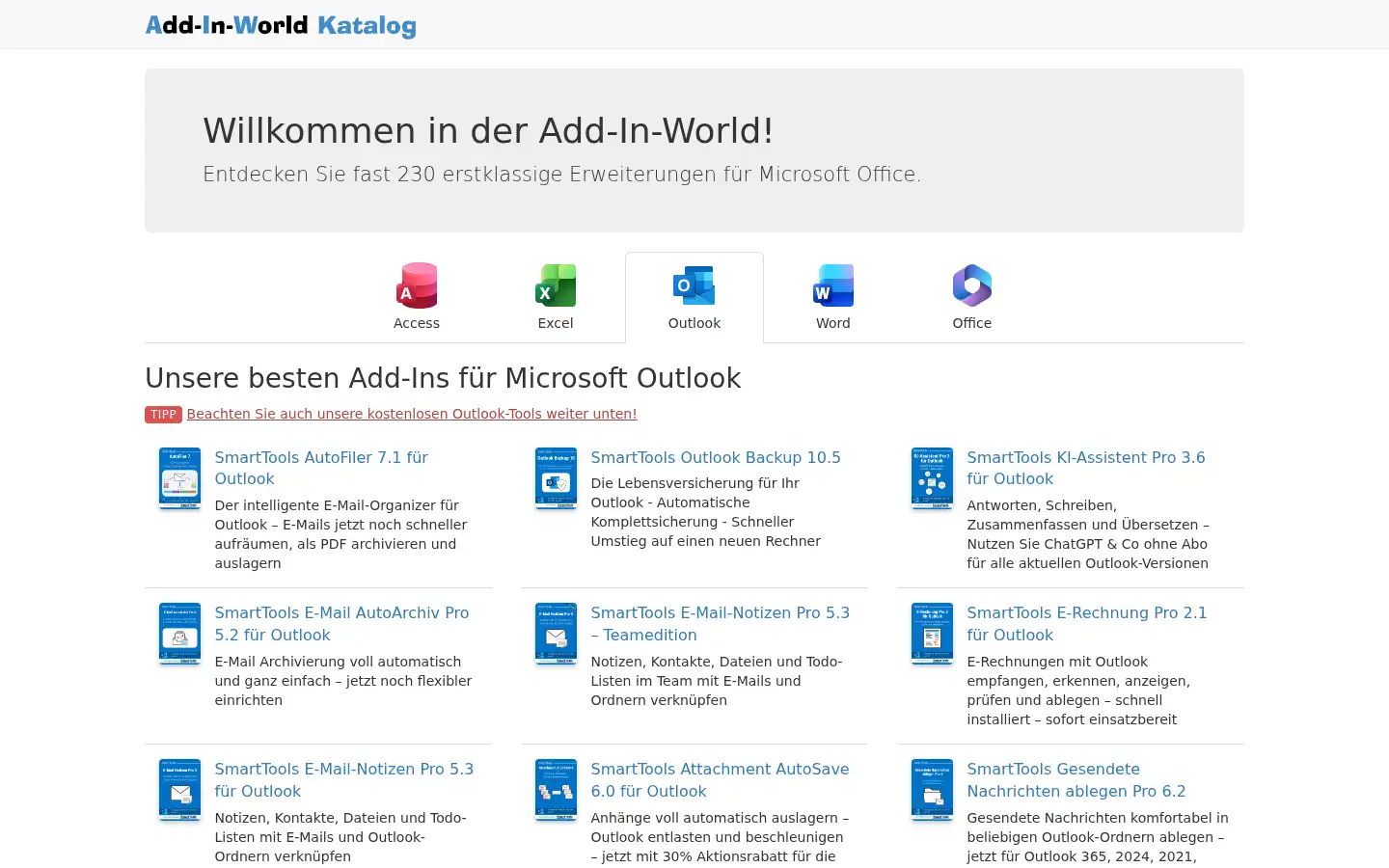Open SmartTools Outlook Backup 10.5 product thumbnail
The width and height of the screenshot is (1389, 868).
click(x=556, y=478)
